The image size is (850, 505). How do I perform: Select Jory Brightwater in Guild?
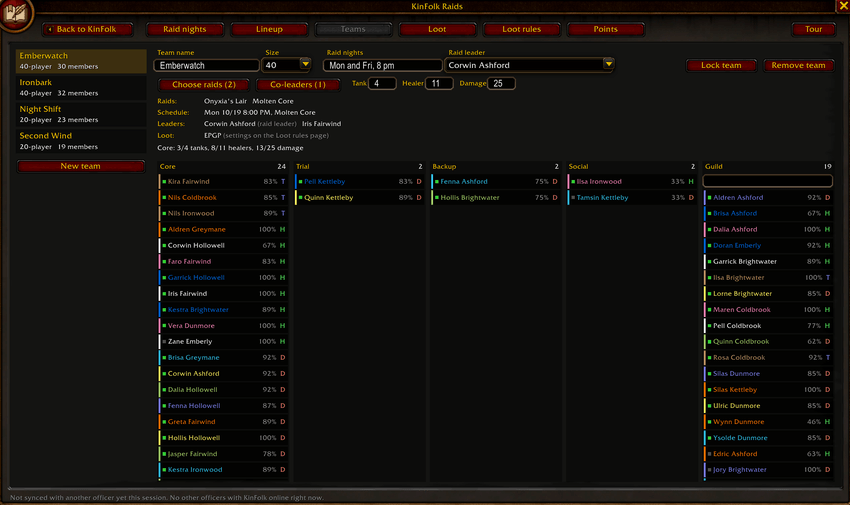coord(768,470)
